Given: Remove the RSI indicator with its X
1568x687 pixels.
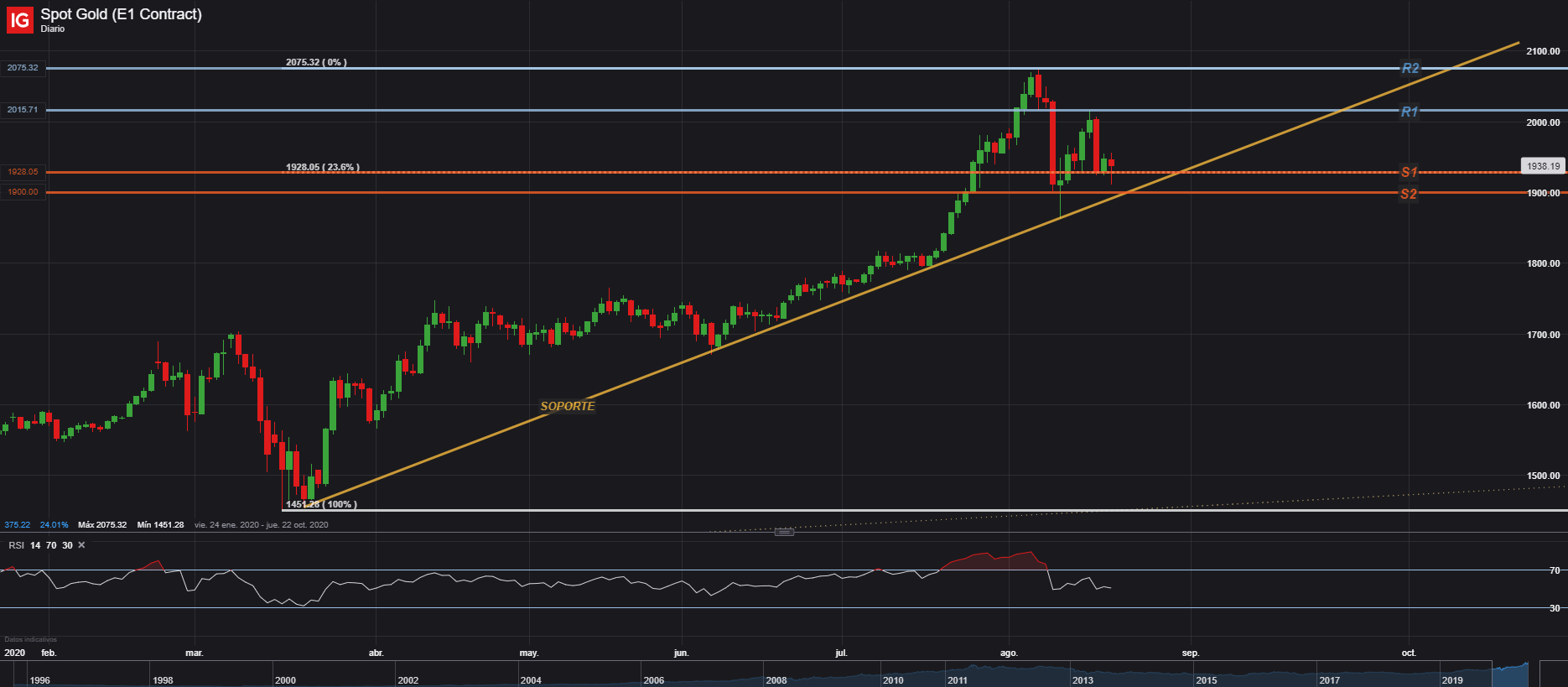Looking at the screenshot, I should pos(81,545).
